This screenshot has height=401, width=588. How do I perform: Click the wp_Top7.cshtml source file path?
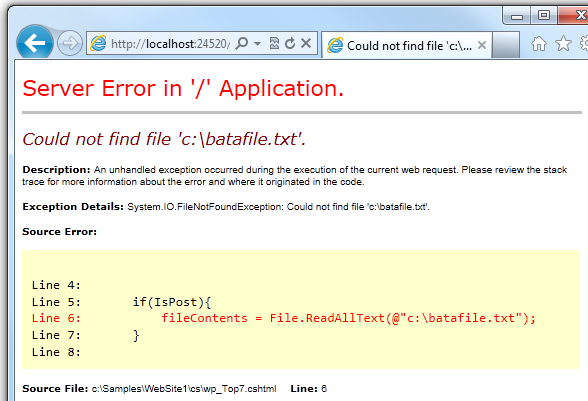(x=184, y=389)
